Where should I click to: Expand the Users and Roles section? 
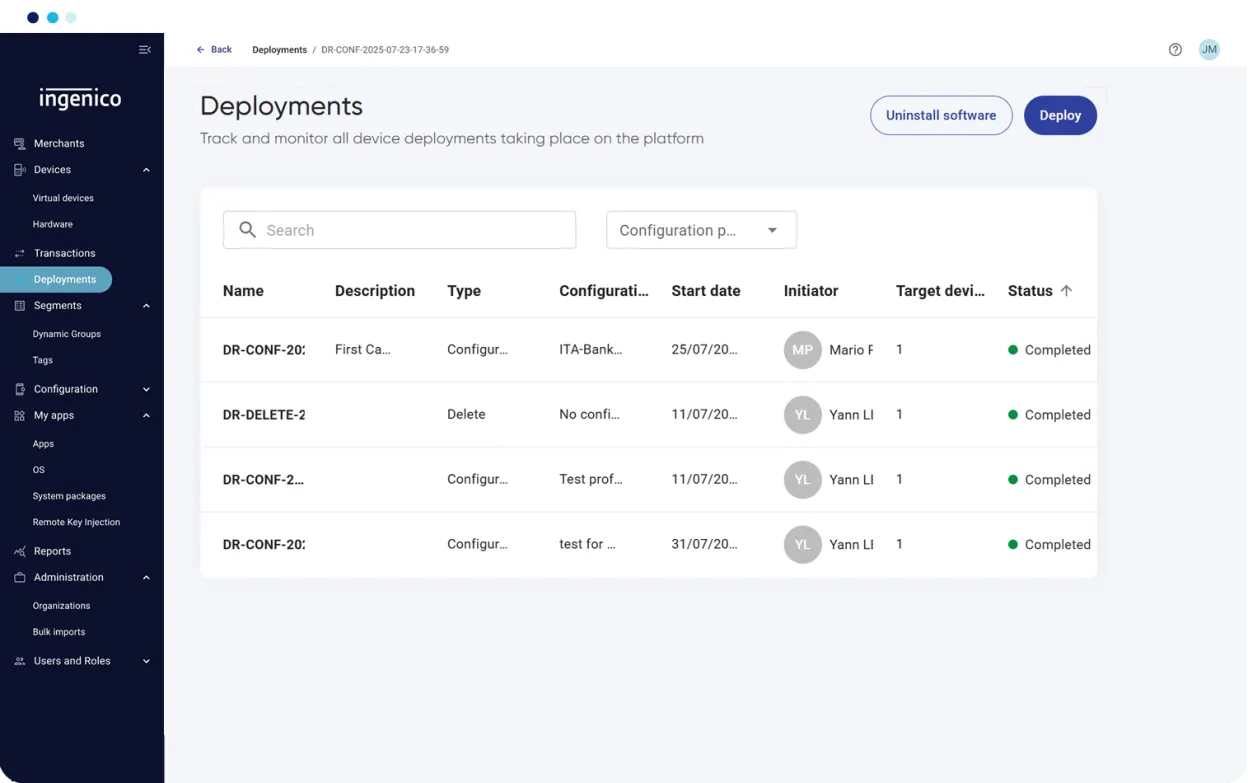146,661
